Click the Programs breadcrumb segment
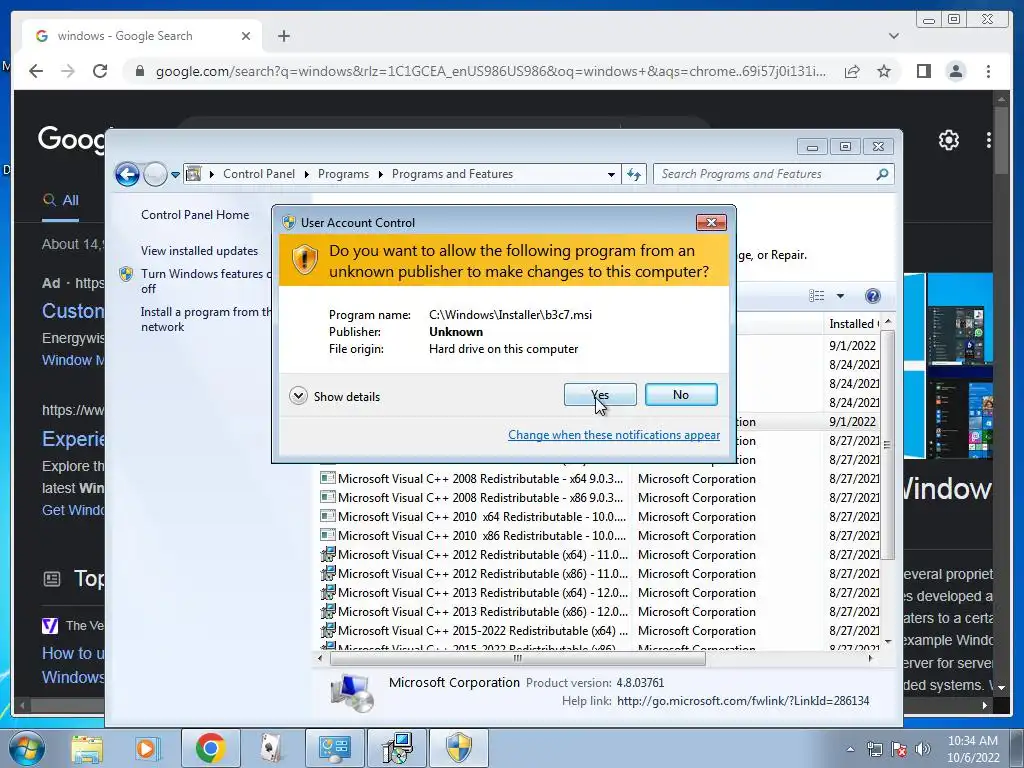 [x=343, y=174]
